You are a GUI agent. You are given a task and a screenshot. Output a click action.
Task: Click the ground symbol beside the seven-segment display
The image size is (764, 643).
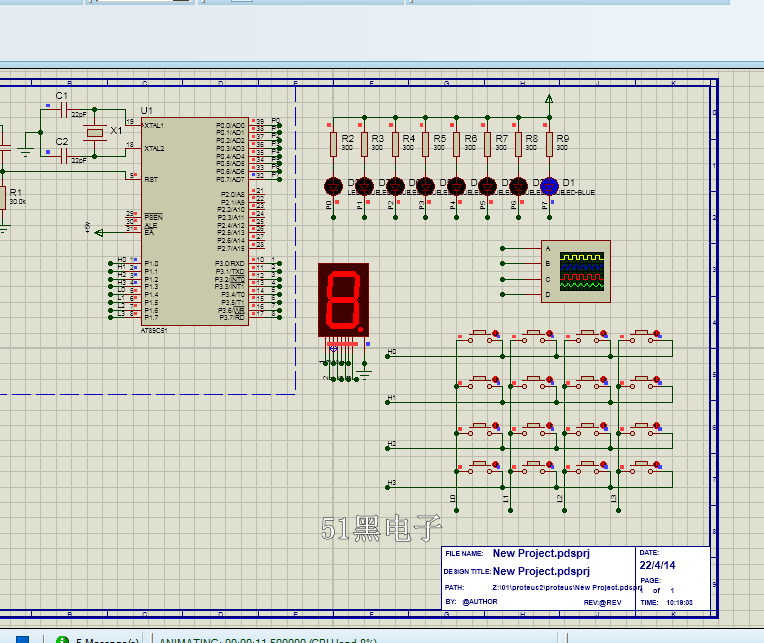pyautogui.click(x=364, y=373)
